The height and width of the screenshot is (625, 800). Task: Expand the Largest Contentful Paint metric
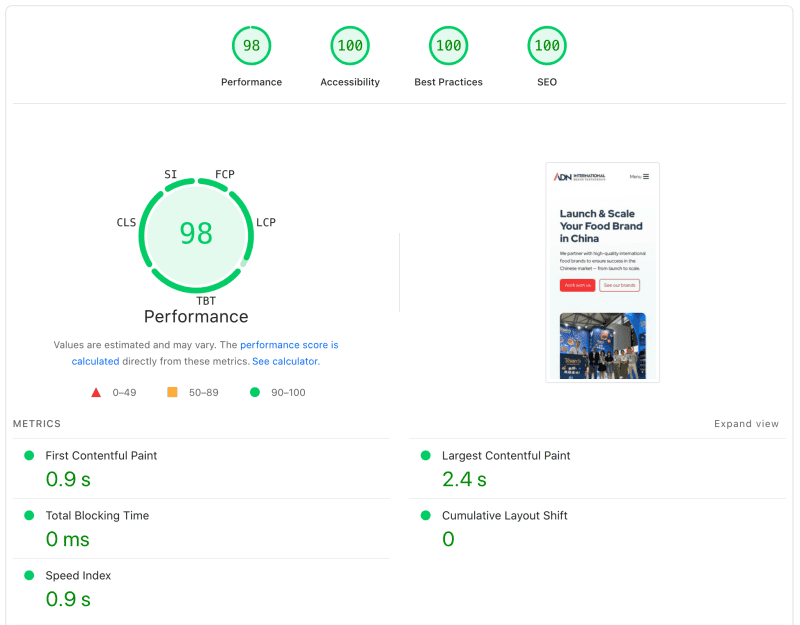coord(506,456)
